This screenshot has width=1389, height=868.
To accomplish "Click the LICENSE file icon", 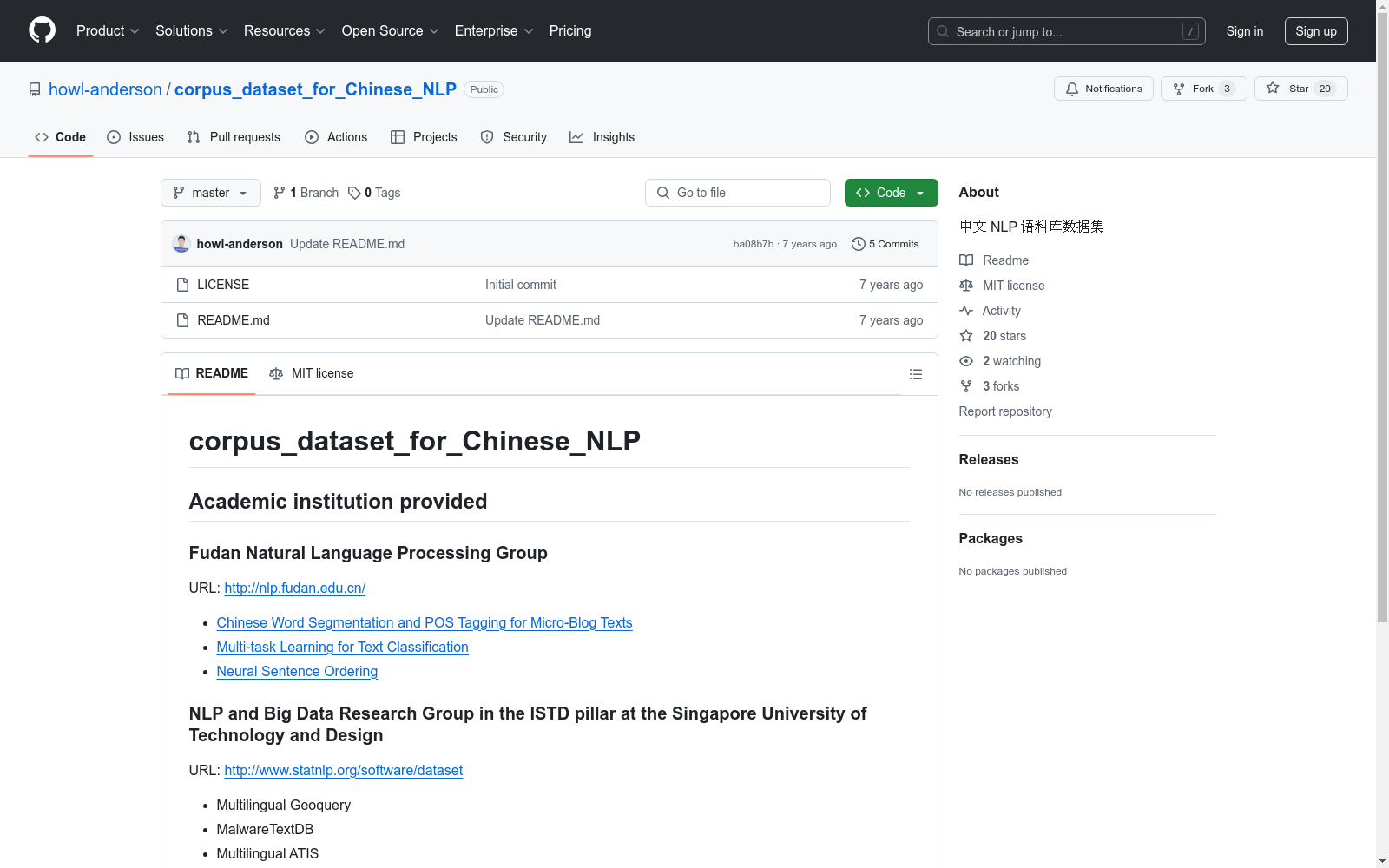I will click(x=182, y=285).
